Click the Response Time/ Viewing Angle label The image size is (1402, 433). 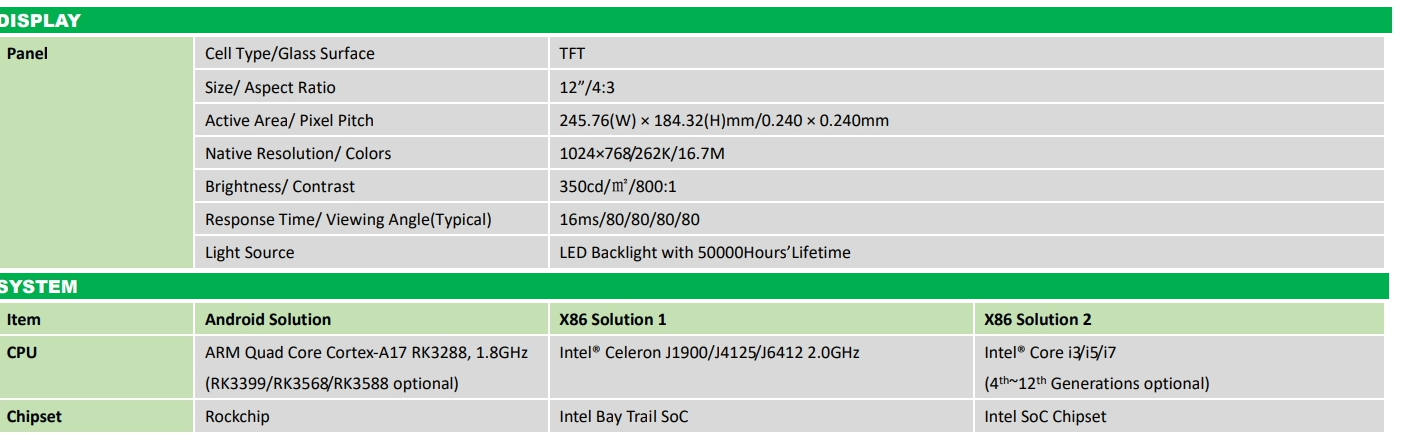tap(348, 219)
